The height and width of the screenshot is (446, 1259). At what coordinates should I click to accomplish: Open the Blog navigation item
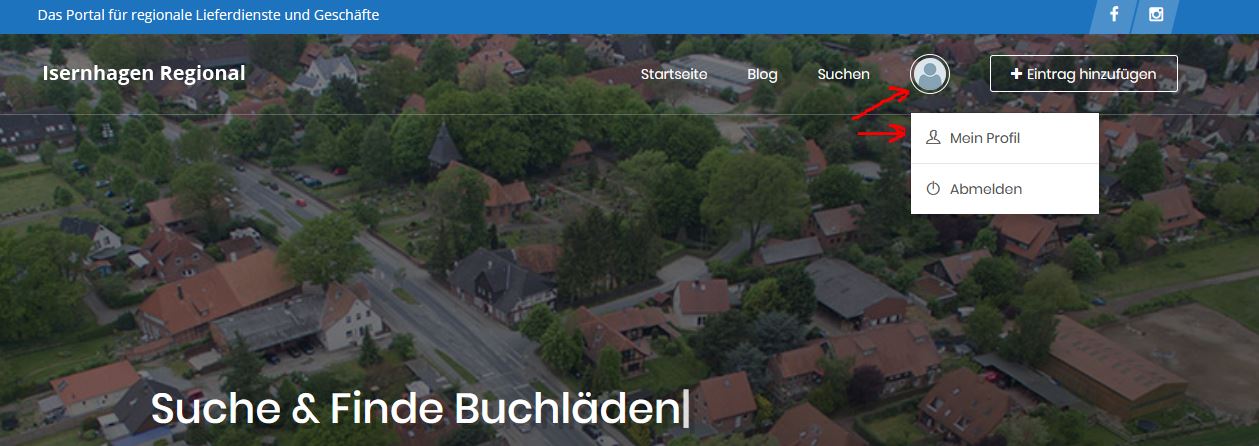tap(762, 74)
